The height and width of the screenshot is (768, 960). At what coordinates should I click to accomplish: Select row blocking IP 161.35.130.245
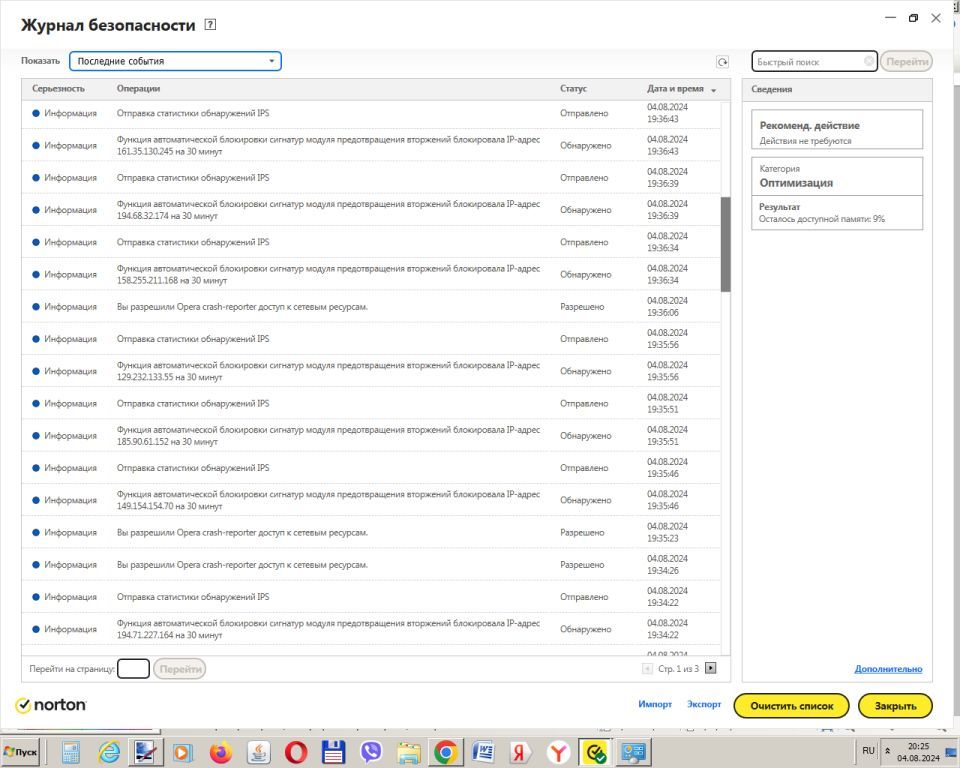click(x=371, y=145)
